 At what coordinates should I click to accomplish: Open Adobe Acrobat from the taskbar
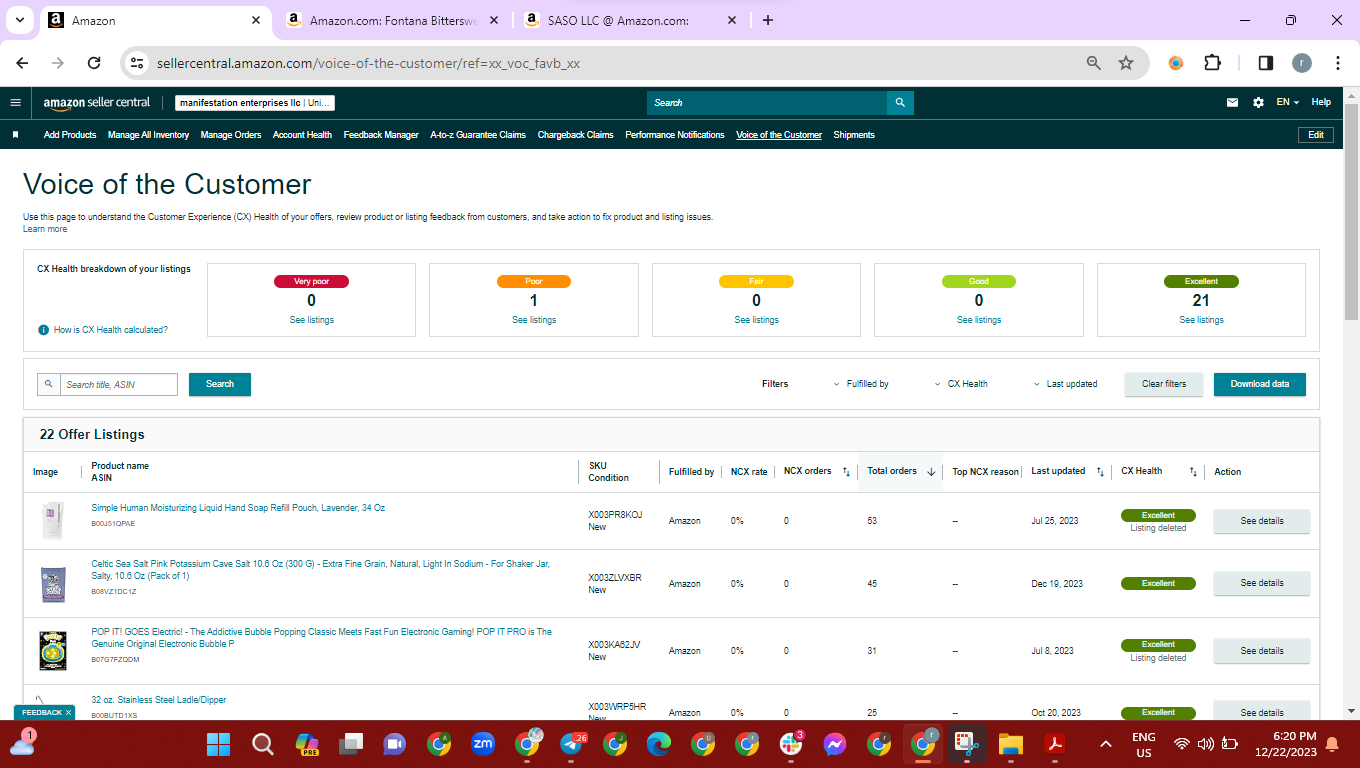tap(1055, 744)
